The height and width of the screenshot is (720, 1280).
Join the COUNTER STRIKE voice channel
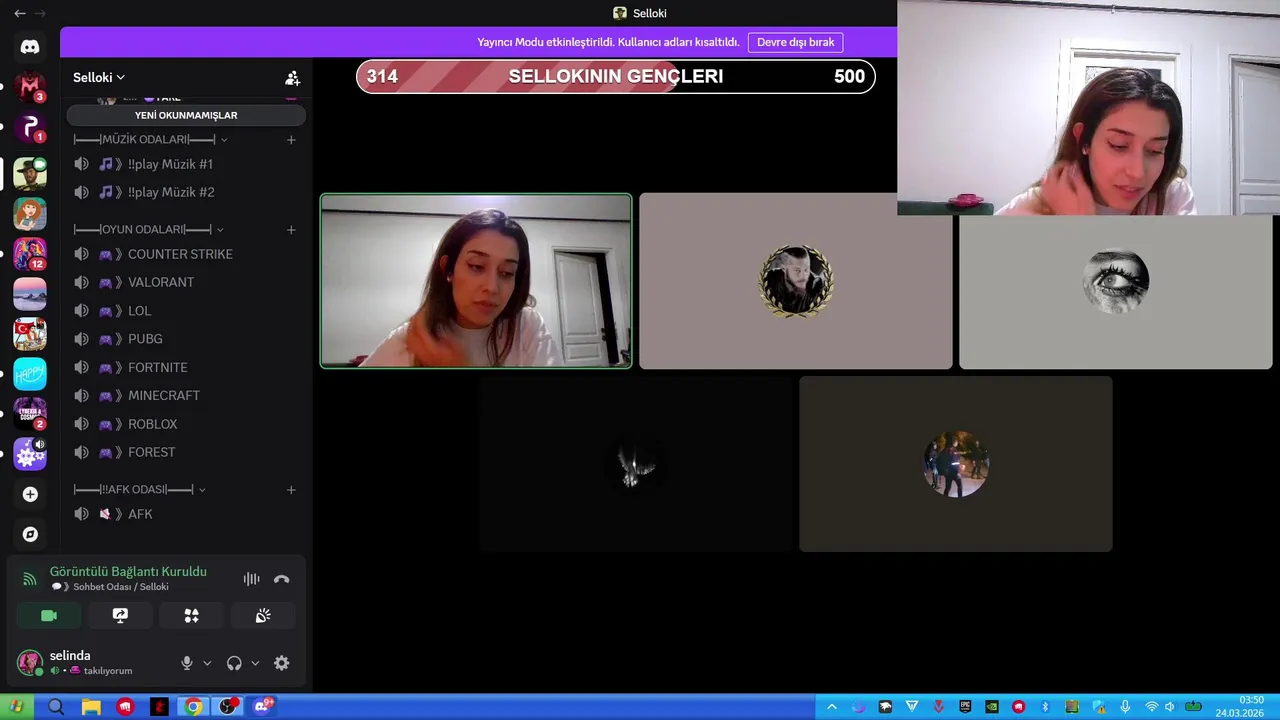[x=186, y=254]
